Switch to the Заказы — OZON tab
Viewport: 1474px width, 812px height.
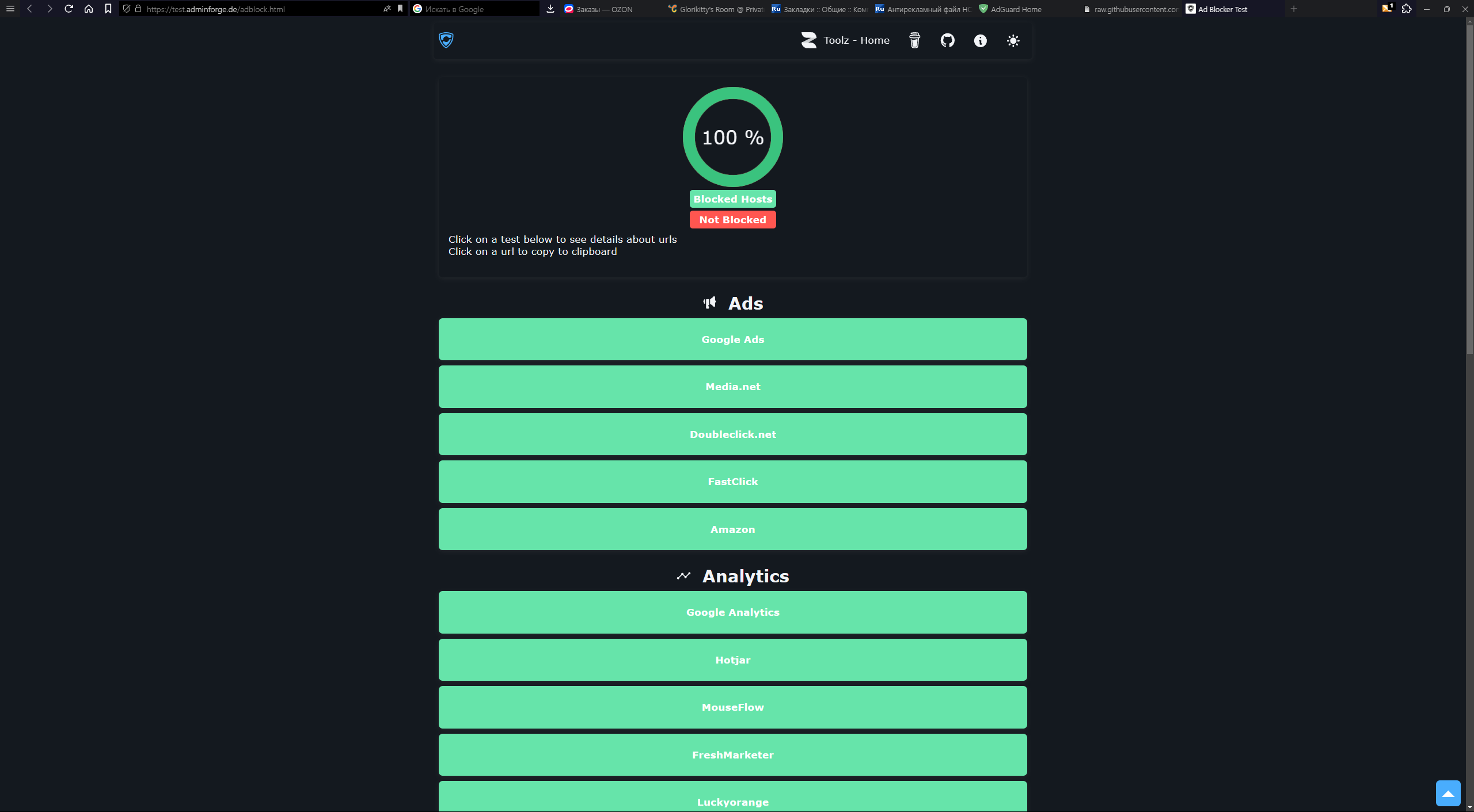(611, 9)
